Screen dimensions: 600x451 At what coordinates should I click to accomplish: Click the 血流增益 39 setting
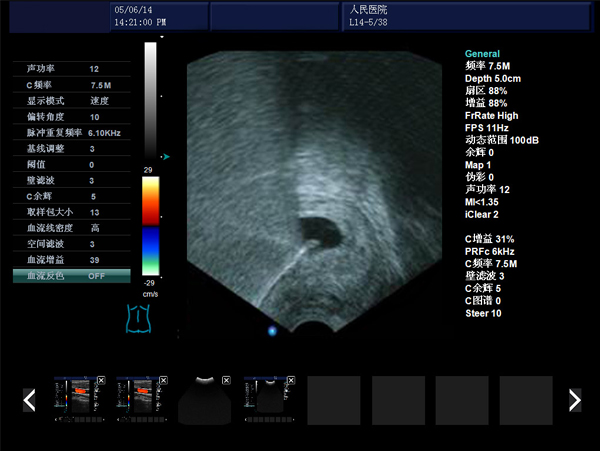pyautogui.click(x=71, y=259)
